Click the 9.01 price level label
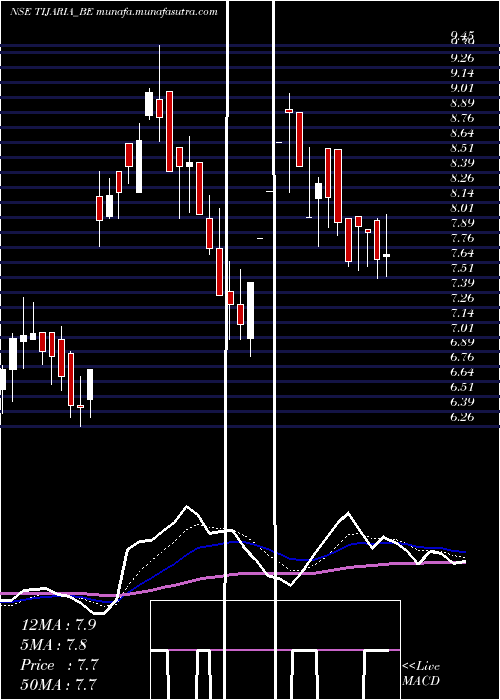The height and width of the screenshot is (700, 500). (x=462, y=88)
